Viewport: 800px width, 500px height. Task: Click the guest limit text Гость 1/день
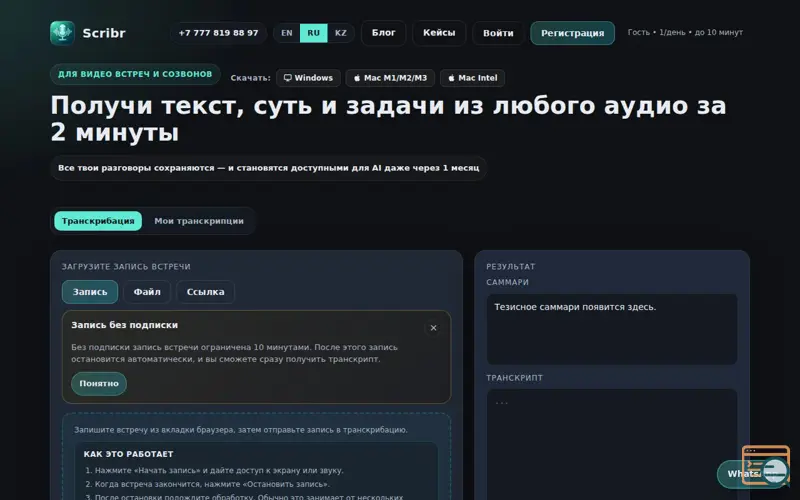coord(685,32)
